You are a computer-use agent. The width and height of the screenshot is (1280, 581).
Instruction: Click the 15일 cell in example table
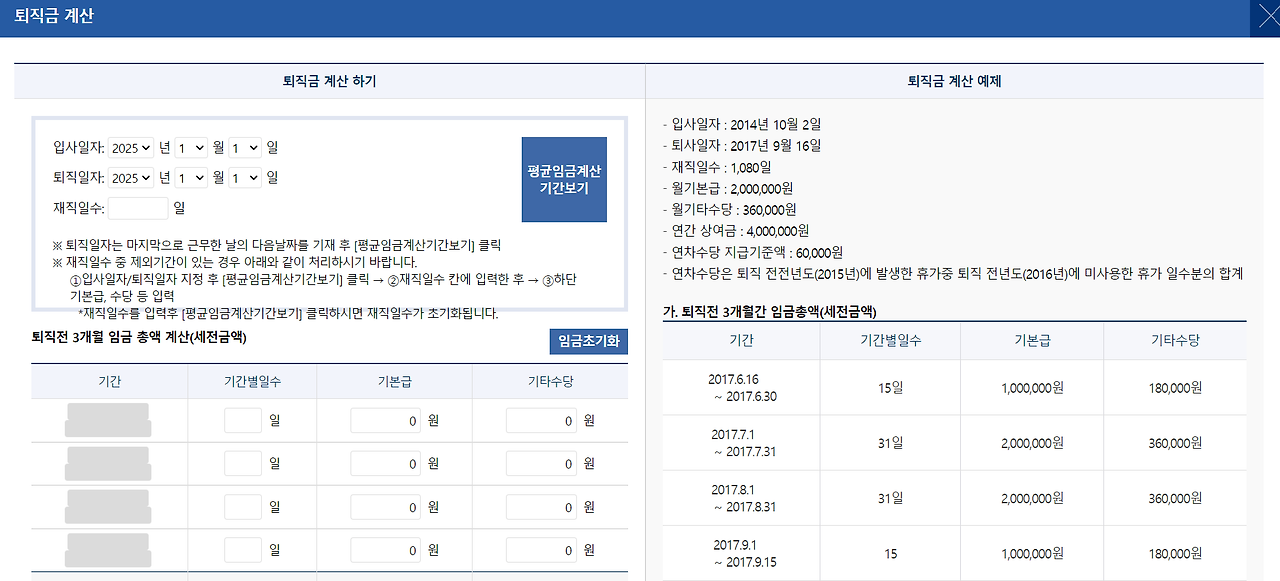tap(890, 388)
